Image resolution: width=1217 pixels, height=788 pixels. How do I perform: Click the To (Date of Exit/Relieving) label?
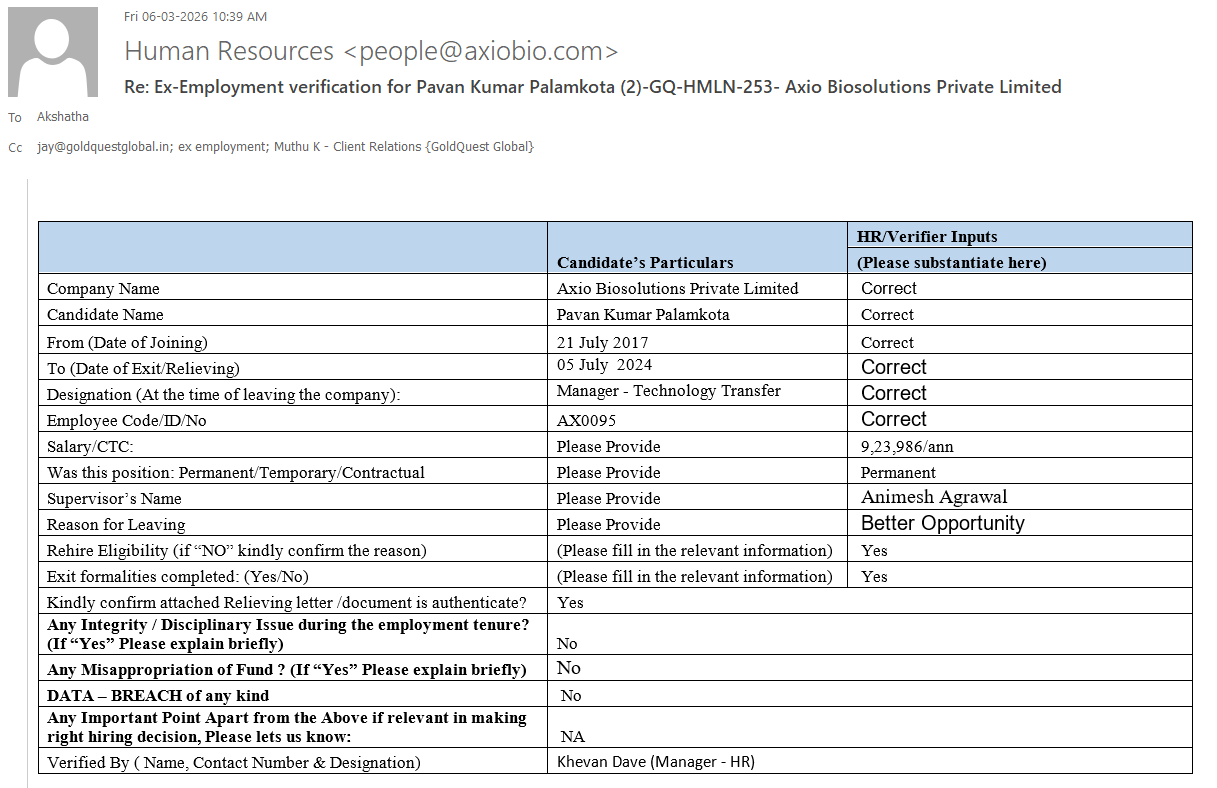143,368
